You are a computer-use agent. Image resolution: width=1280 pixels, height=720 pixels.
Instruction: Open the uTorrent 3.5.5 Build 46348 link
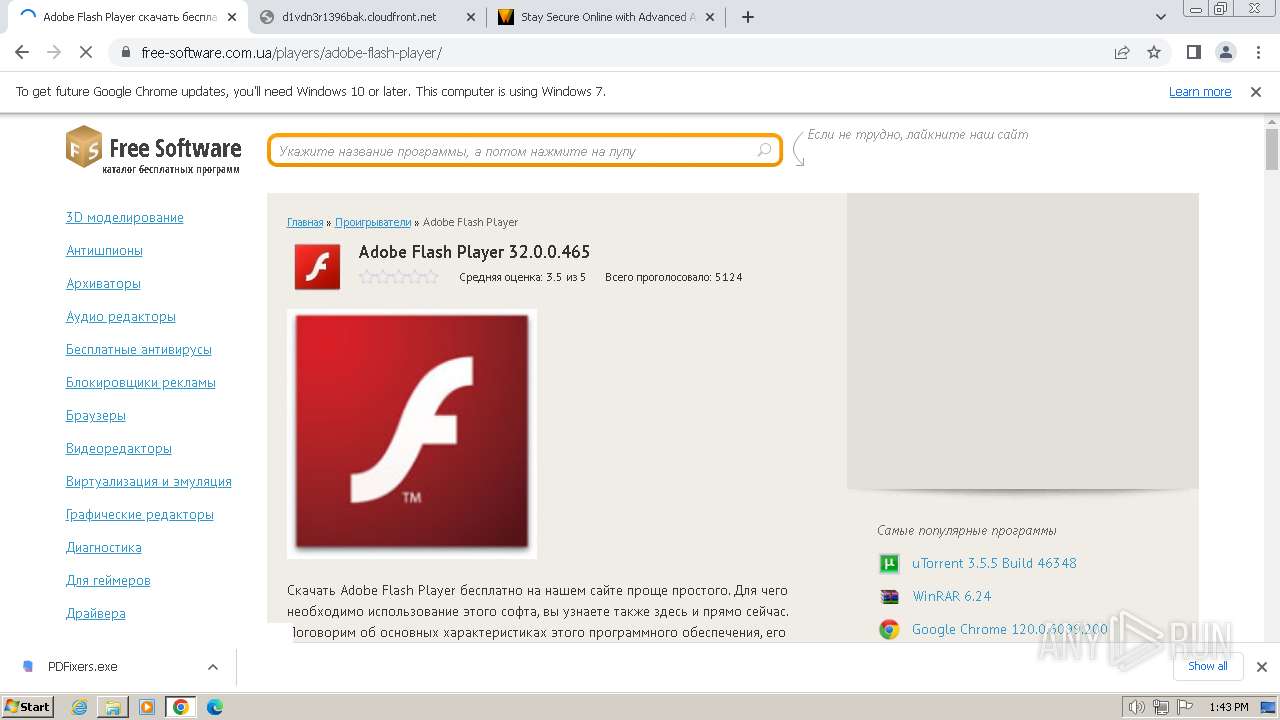click(994, 563)
